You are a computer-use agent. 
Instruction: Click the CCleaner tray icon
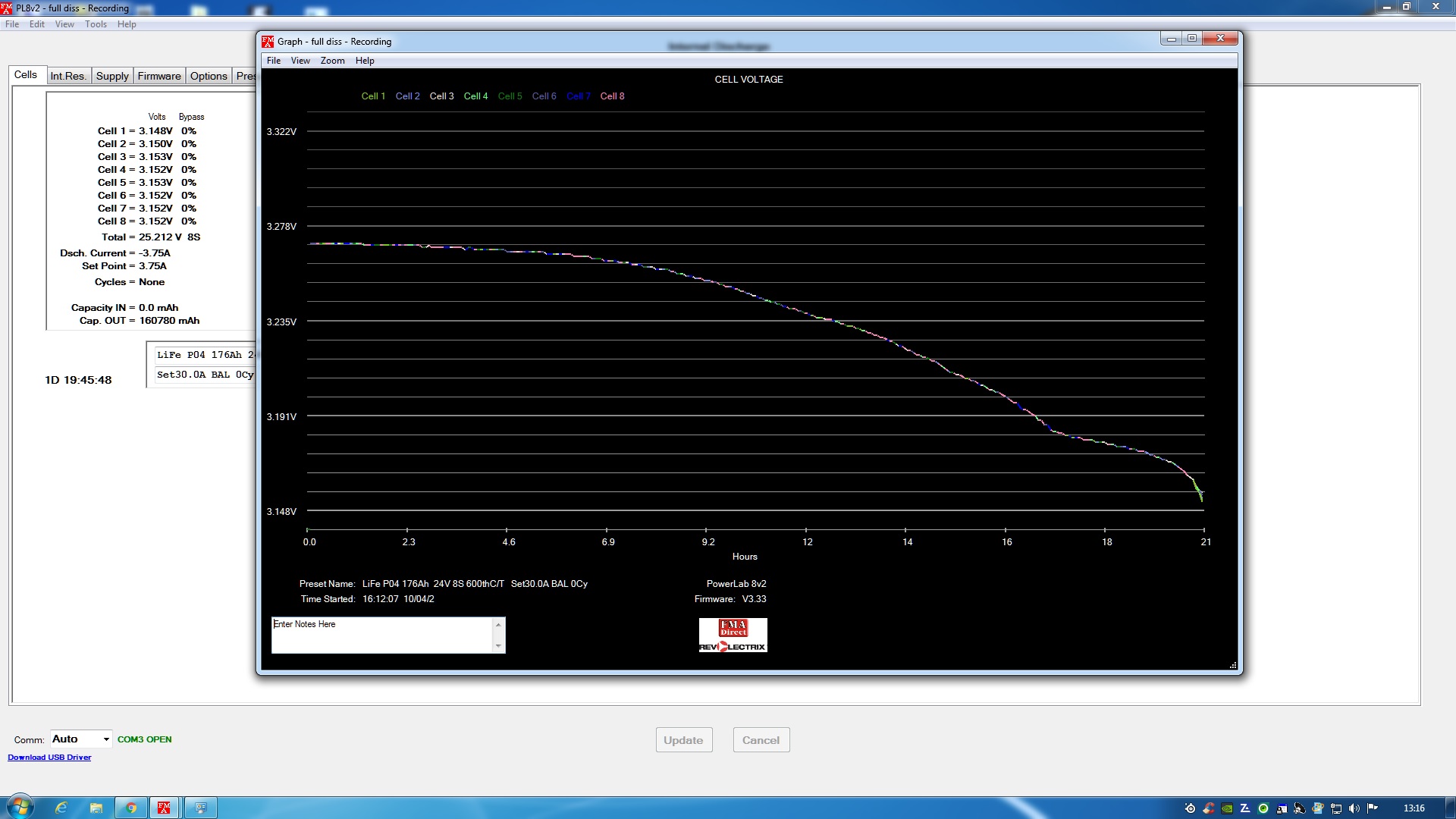click(x=1208, y=808)
